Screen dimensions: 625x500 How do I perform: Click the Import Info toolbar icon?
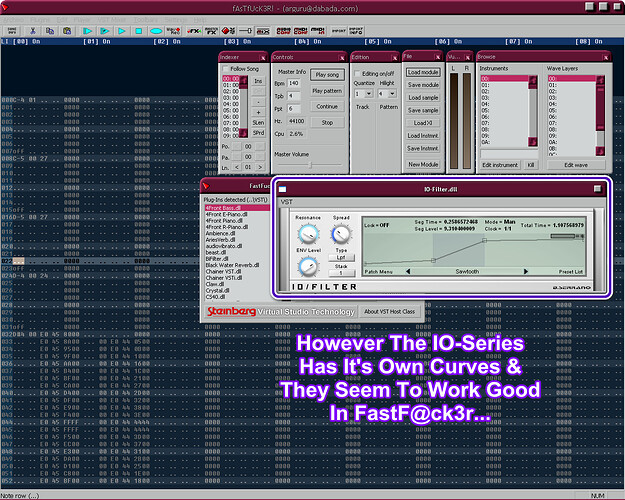point(356,31)
